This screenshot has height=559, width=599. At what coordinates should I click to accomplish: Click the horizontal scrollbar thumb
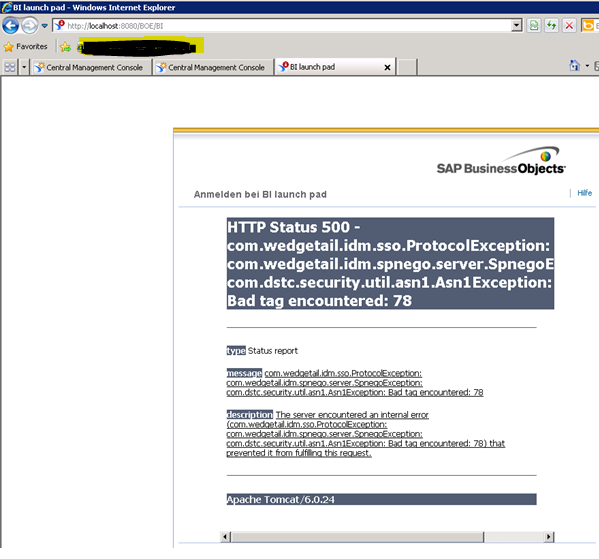point(357,537)
